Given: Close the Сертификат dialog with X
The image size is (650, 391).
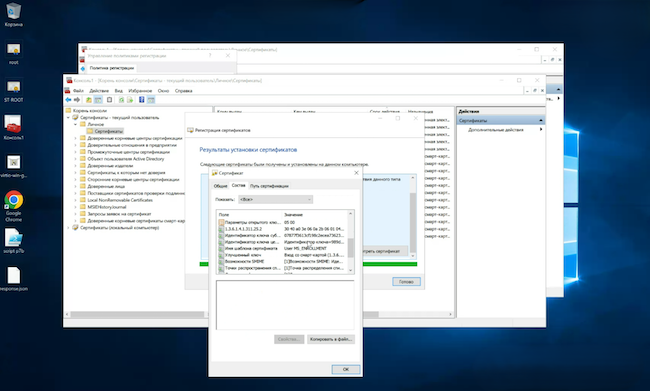Looking at the screenshot, I should tap(356, 173).
